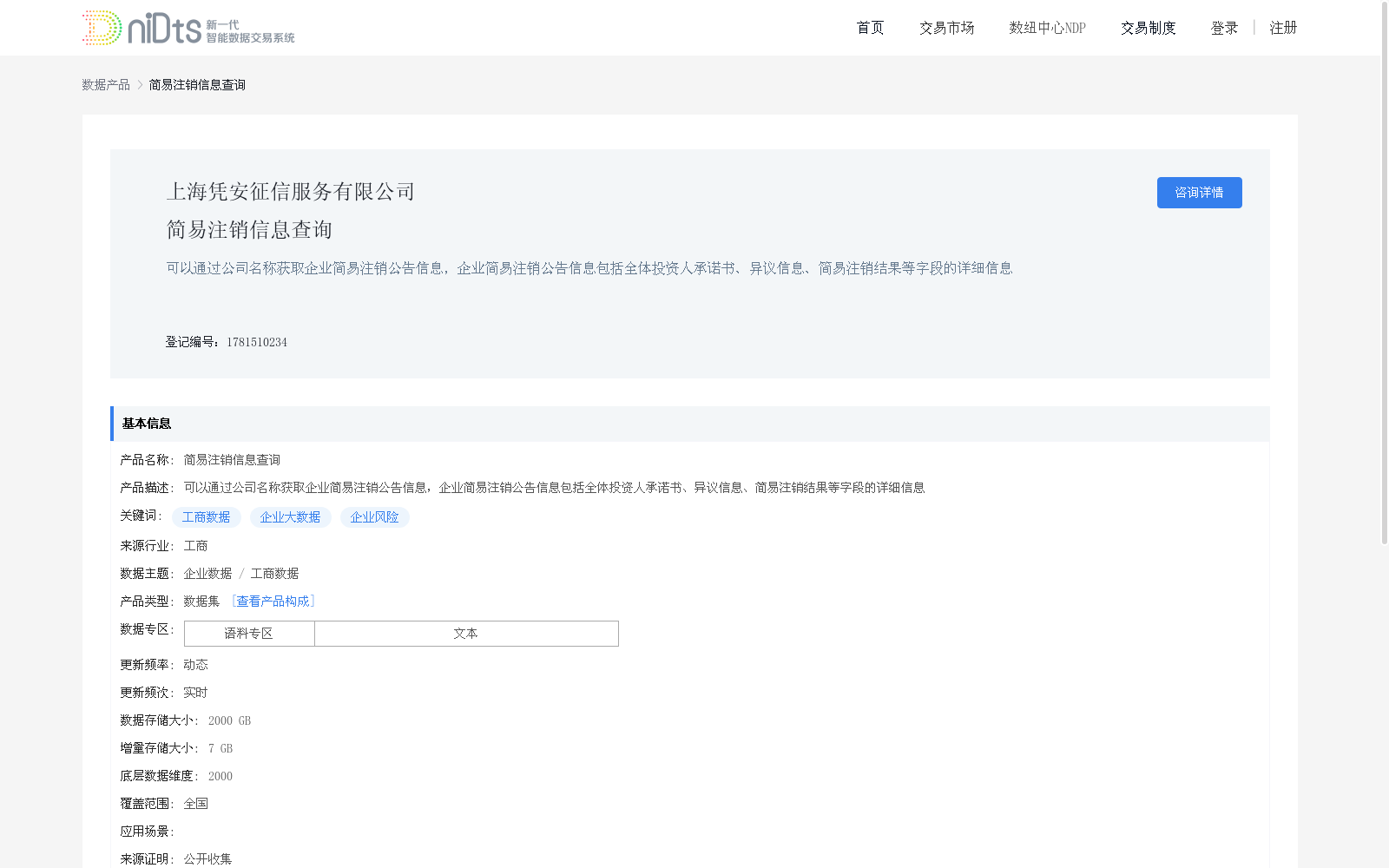Image resolution: width=1389 pixels, height=868 pixels.
Task: Open 查看产品构成 link
Action: (273, 602)
